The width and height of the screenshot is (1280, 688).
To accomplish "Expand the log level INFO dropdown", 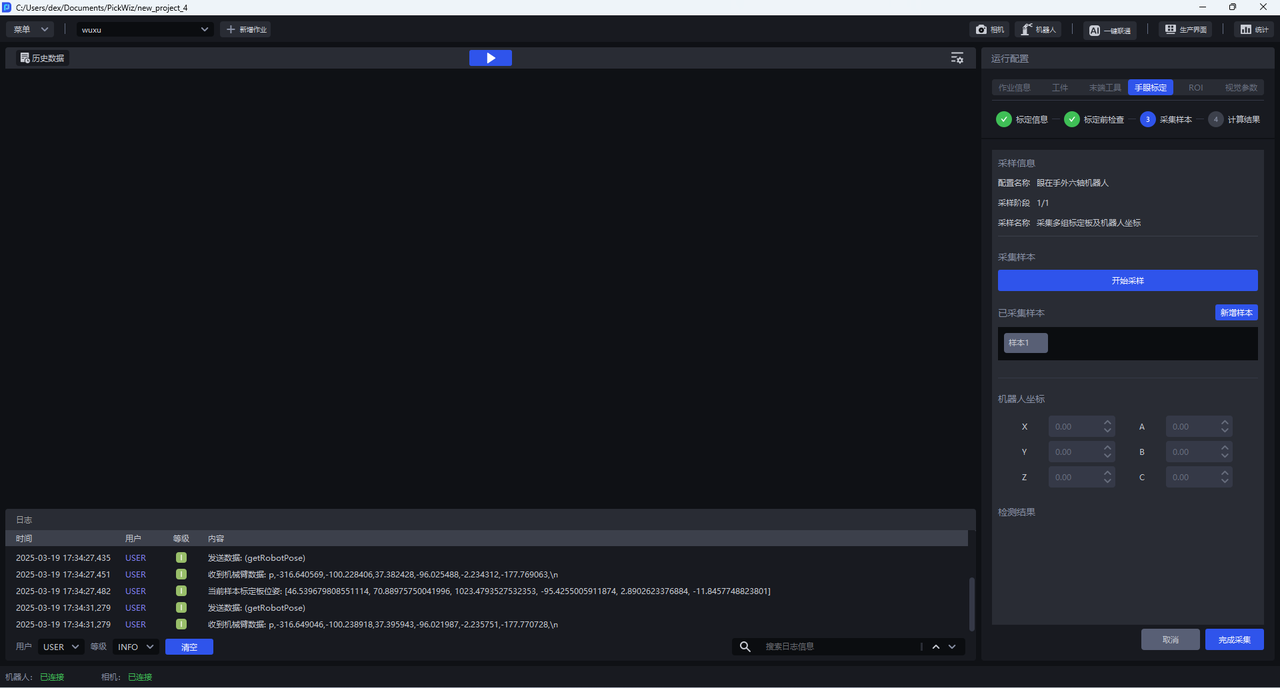I will tap(135, 647).
